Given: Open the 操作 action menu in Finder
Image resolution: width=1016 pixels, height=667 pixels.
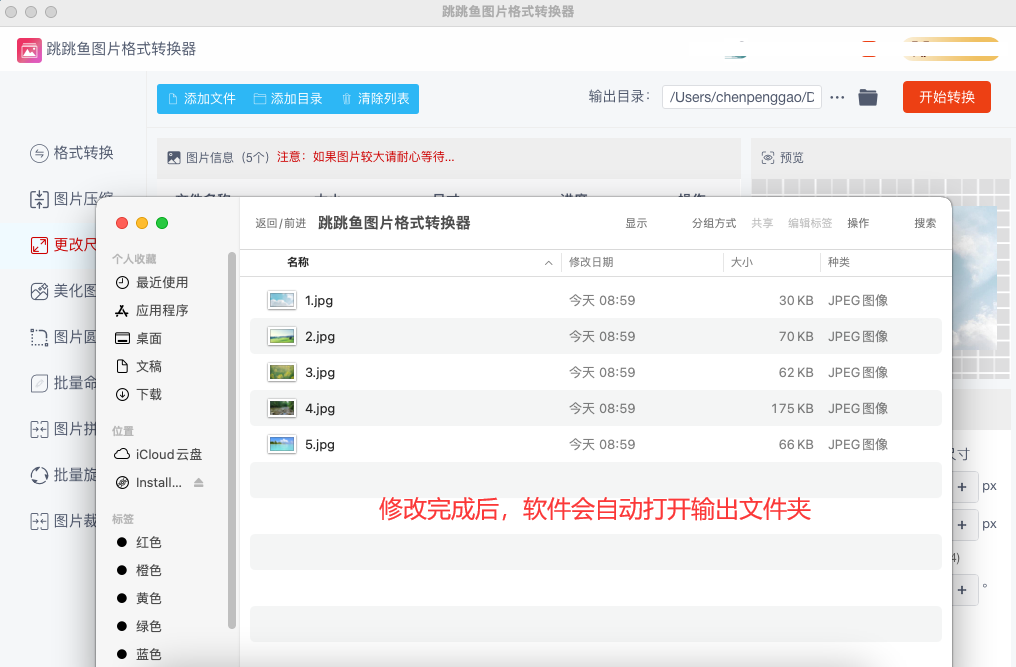Looking at the screenshot, I should coord(859,223).
